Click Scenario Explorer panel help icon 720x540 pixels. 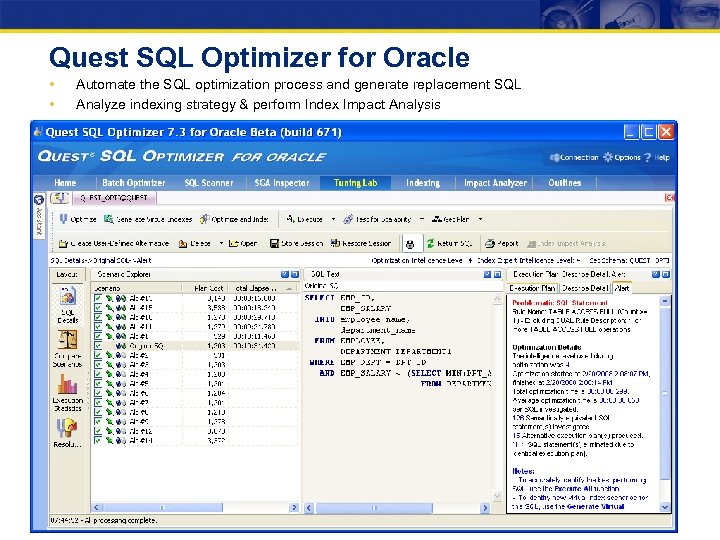pos(285,274)
